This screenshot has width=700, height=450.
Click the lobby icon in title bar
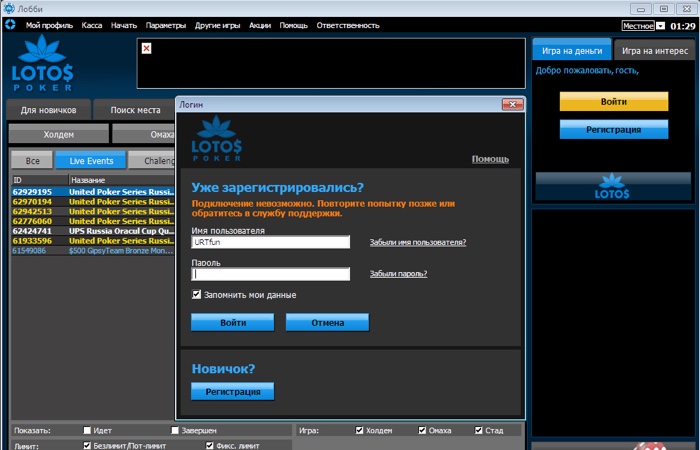click(8, 8)
